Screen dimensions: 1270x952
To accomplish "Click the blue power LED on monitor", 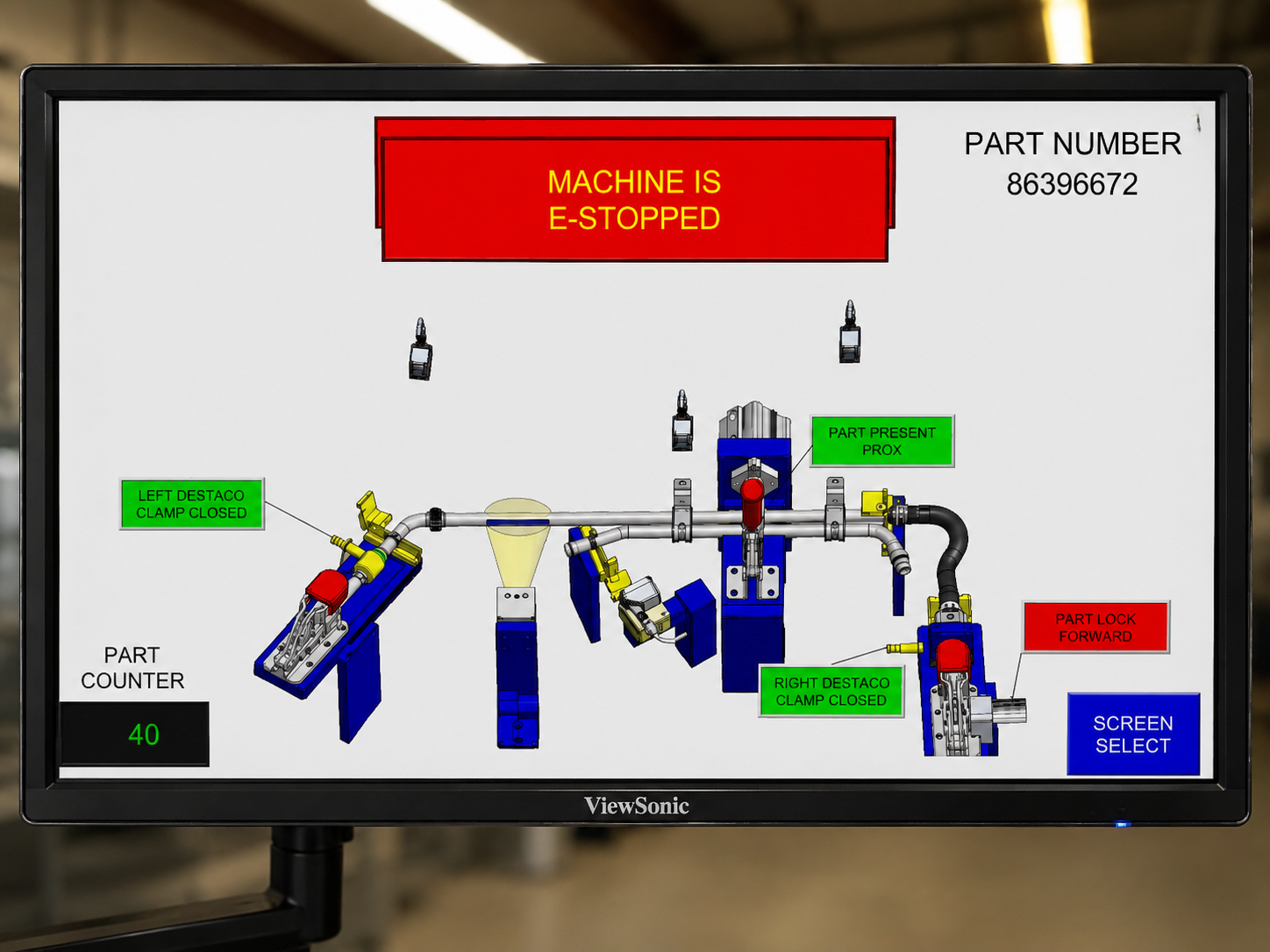I will pos(1122,824).
